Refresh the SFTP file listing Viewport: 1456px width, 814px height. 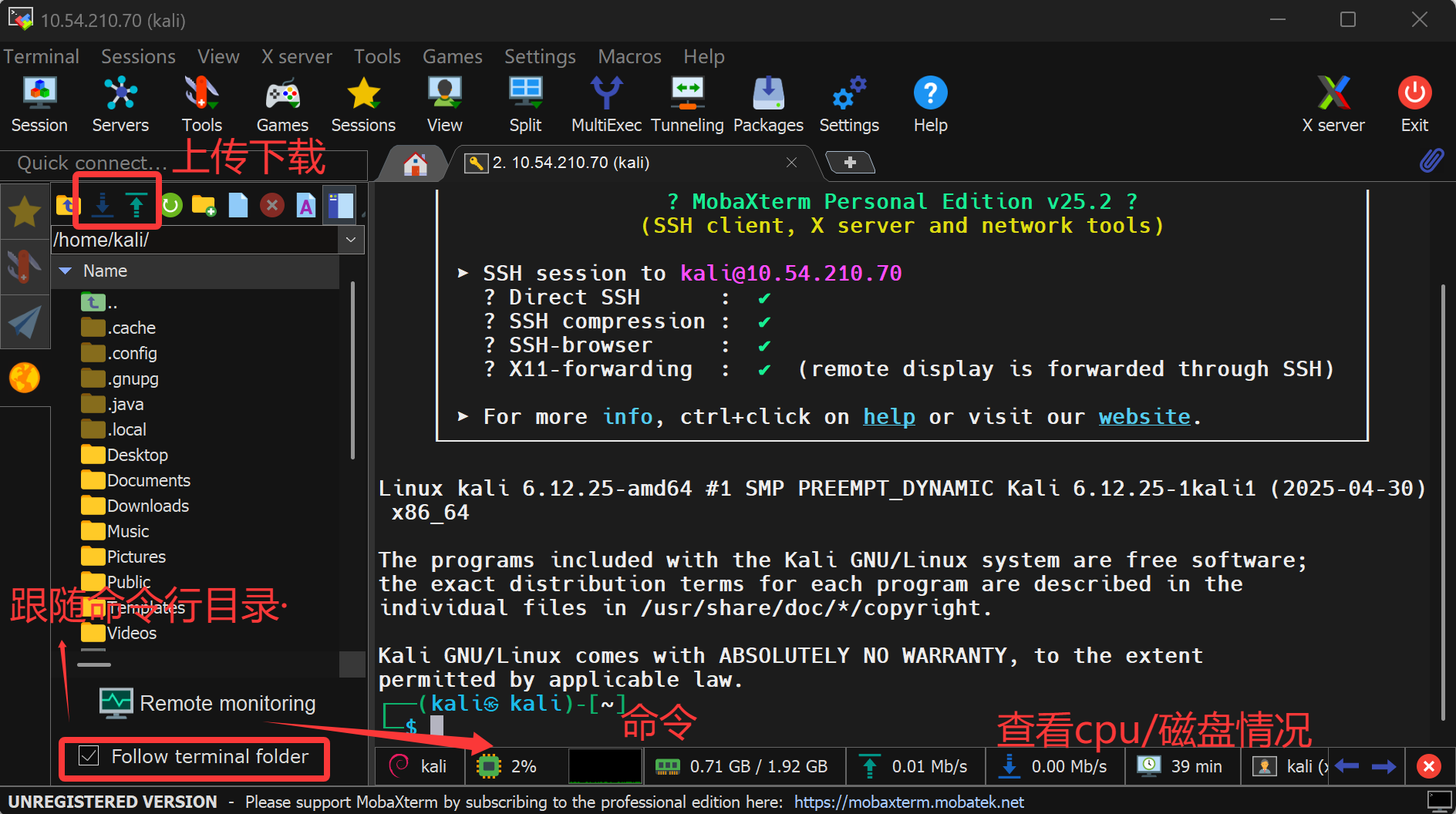click(170, 204)
